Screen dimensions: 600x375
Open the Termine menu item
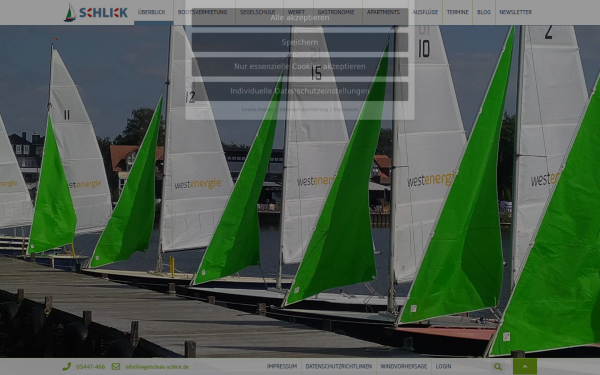[457, 12]
